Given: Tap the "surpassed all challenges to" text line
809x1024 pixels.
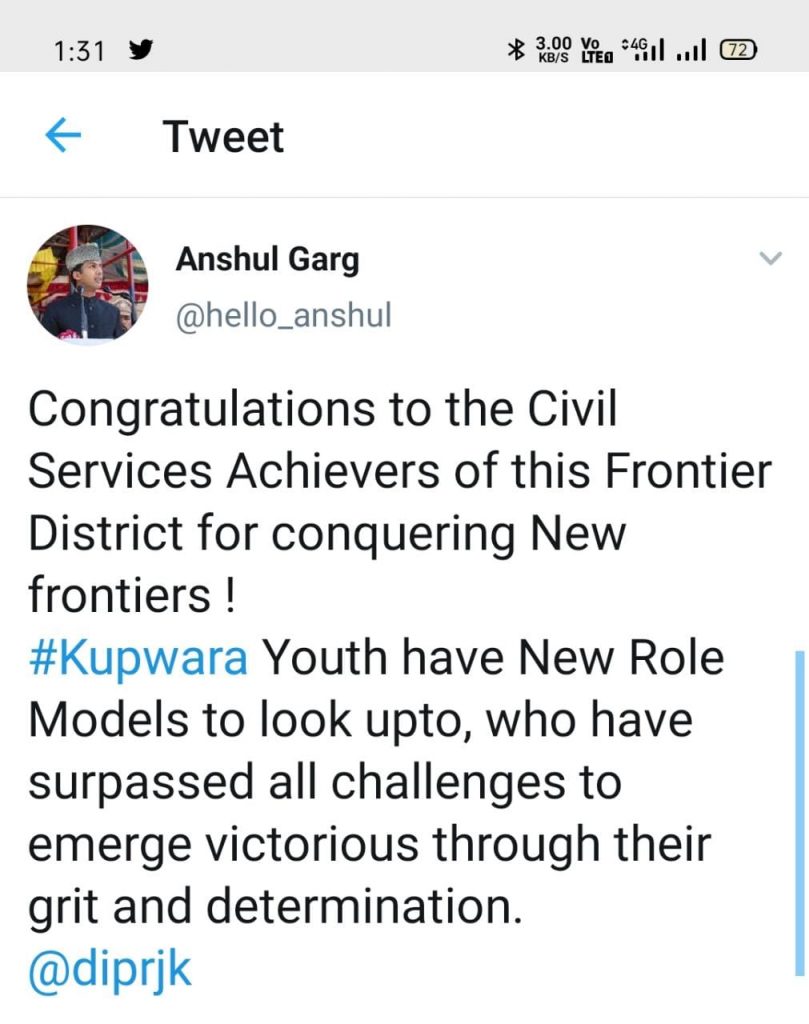Looking at the screenshot, I should tap(324, 783).
